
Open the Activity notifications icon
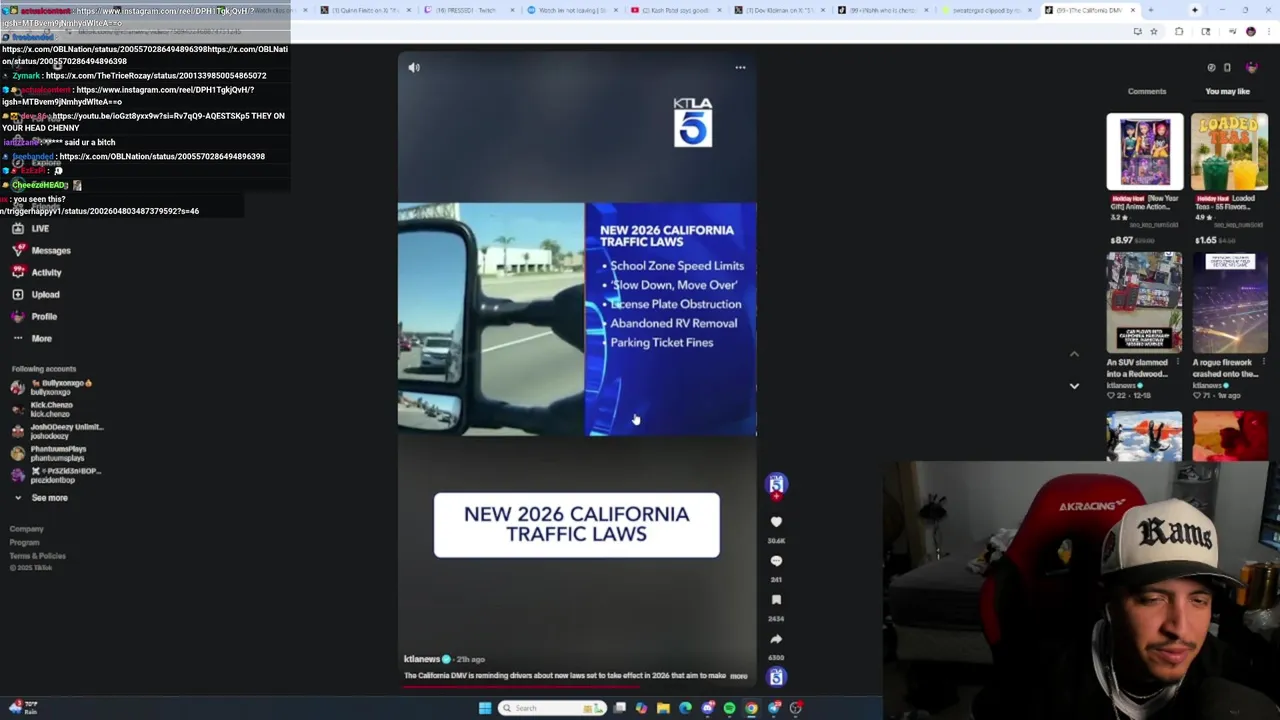17,272
